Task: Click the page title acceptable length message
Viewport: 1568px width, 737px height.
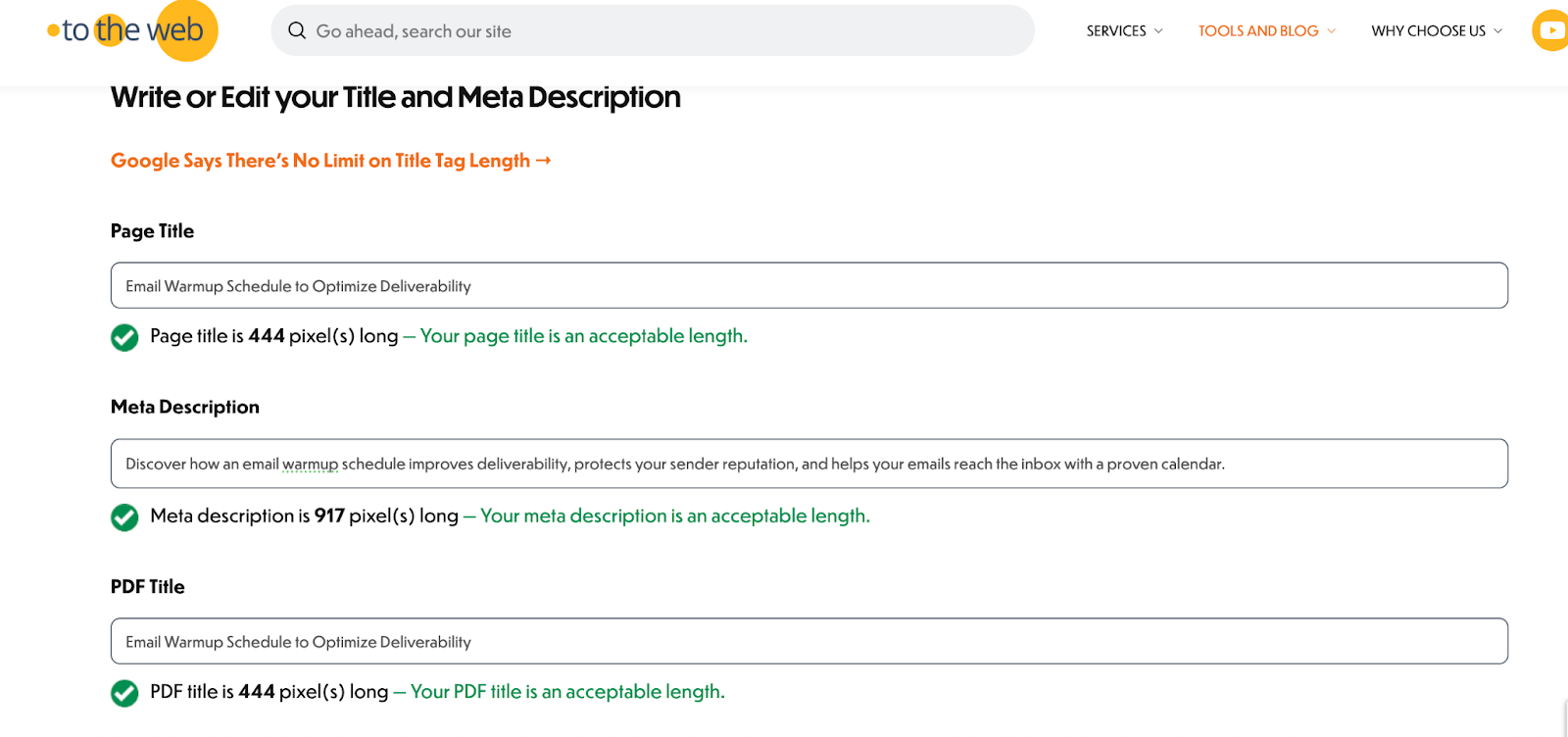Action: [584, 336]
